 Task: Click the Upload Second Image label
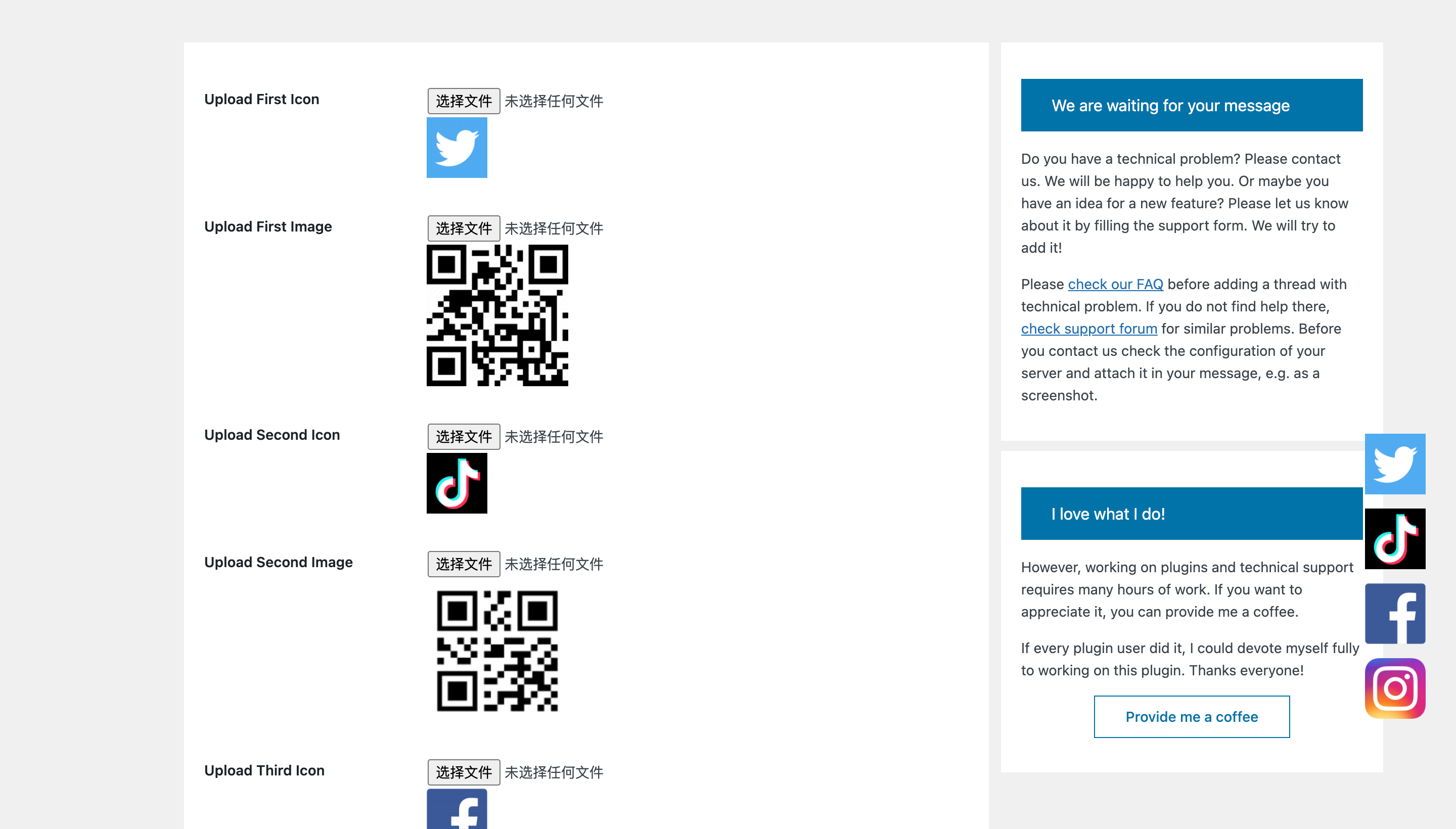tap(279, 562)
